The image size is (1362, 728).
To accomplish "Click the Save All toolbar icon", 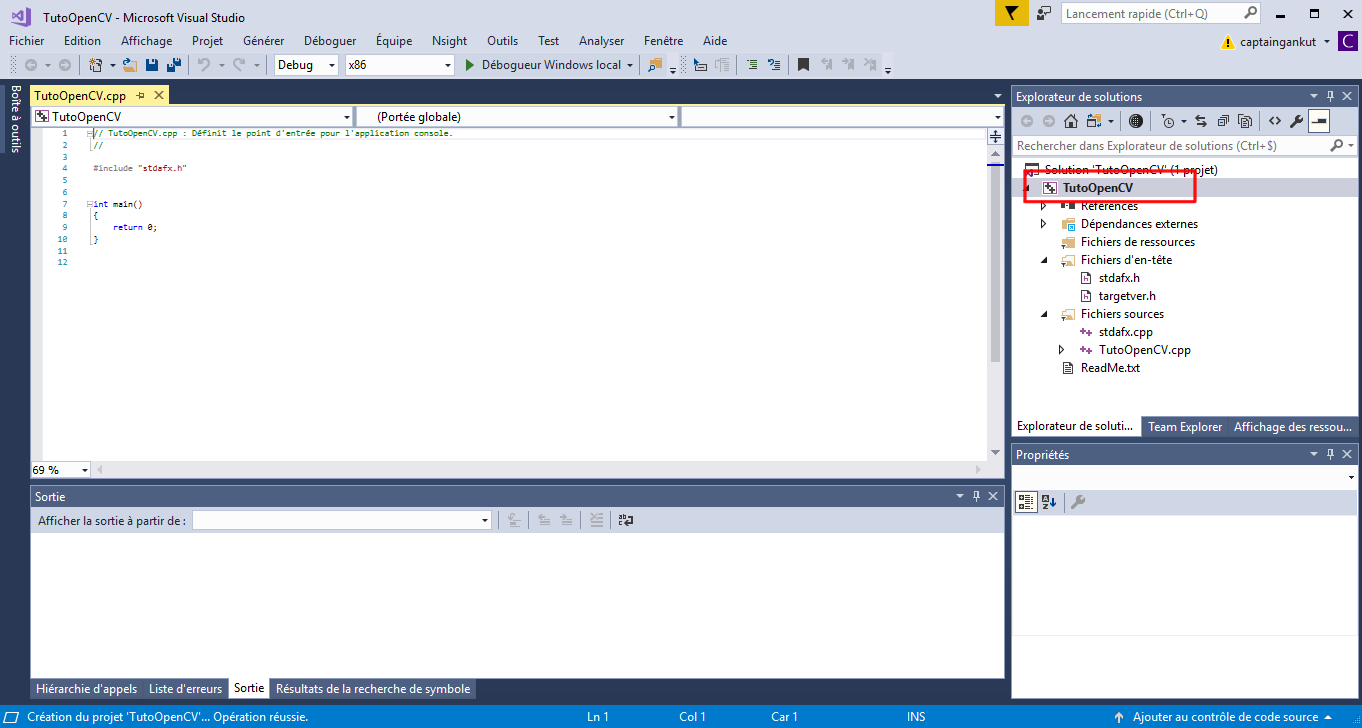I will pyautogui.click(x=173, y=65).
